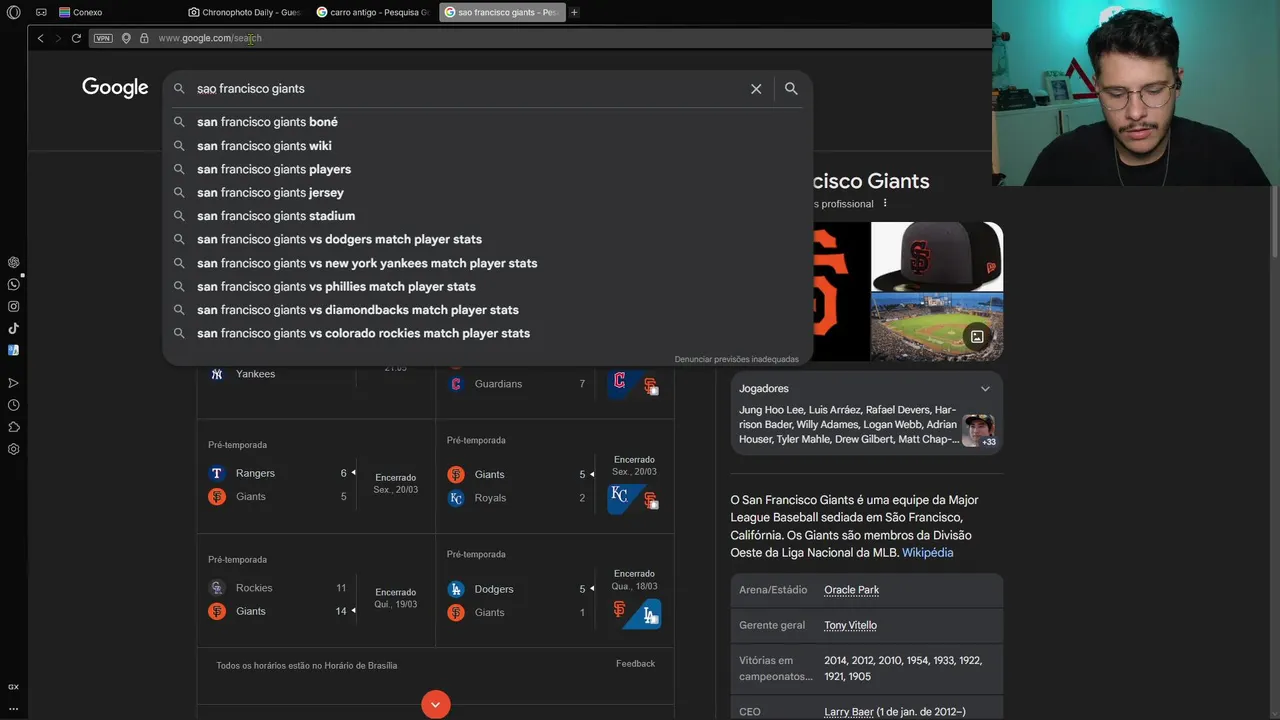The width and height of the screenshot is (1280, 720).
Task: Open the blue translate app in sidebar
Action: (x=13, y=350)
